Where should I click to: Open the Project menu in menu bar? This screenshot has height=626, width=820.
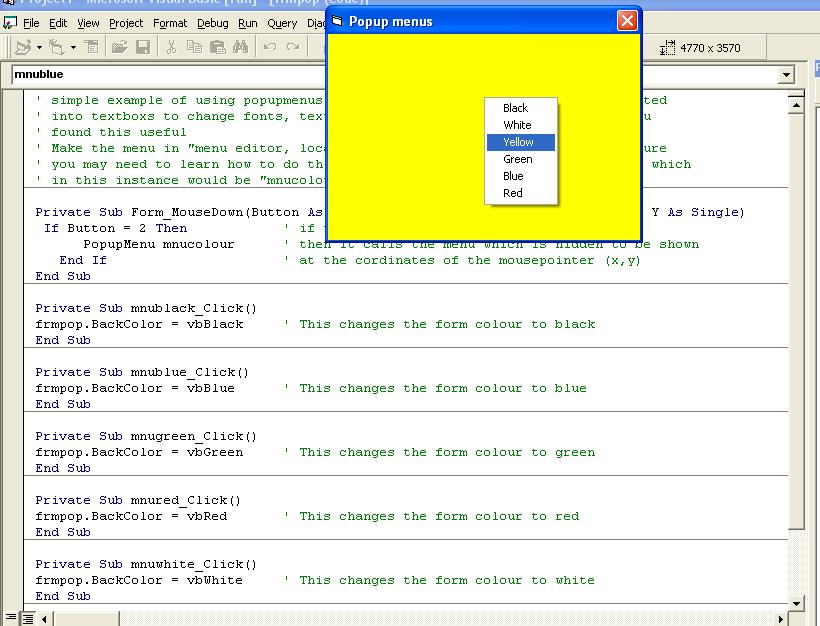tap(126, 23)
